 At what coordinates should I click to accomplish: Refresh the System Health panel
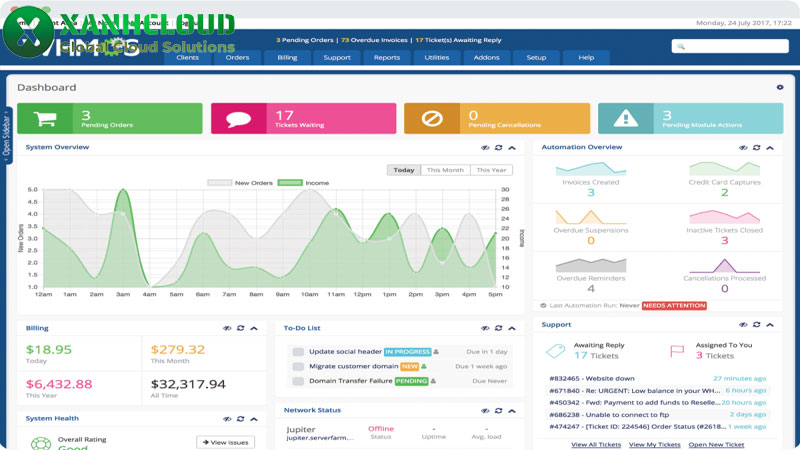pyautogui.click(x=240, y=418)
